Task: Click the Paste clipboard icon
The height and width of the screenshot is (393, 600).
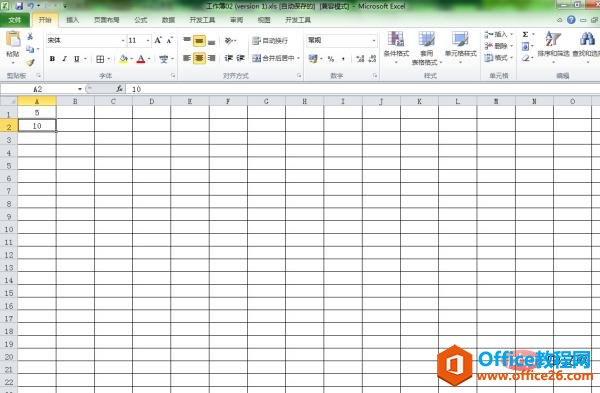Action: 13,39
